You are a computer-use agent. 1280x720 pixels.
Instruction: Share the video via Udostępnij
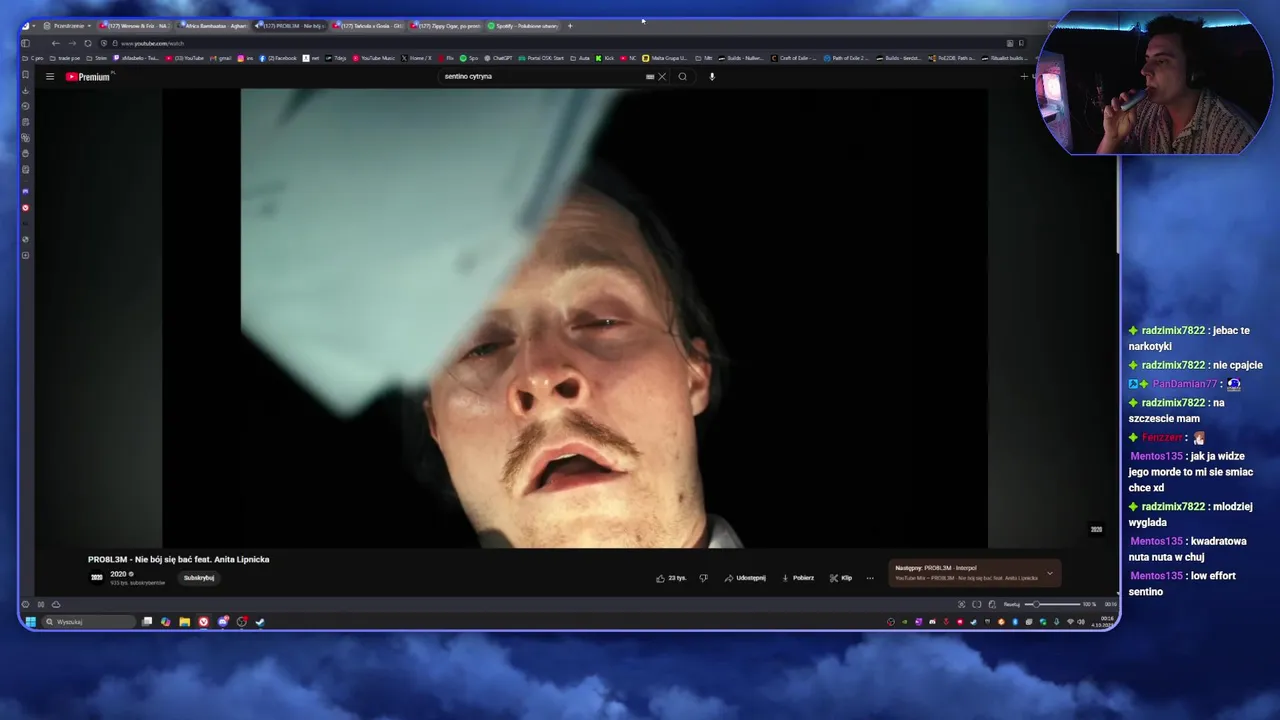pyautogui.click(x=745, y=578)
